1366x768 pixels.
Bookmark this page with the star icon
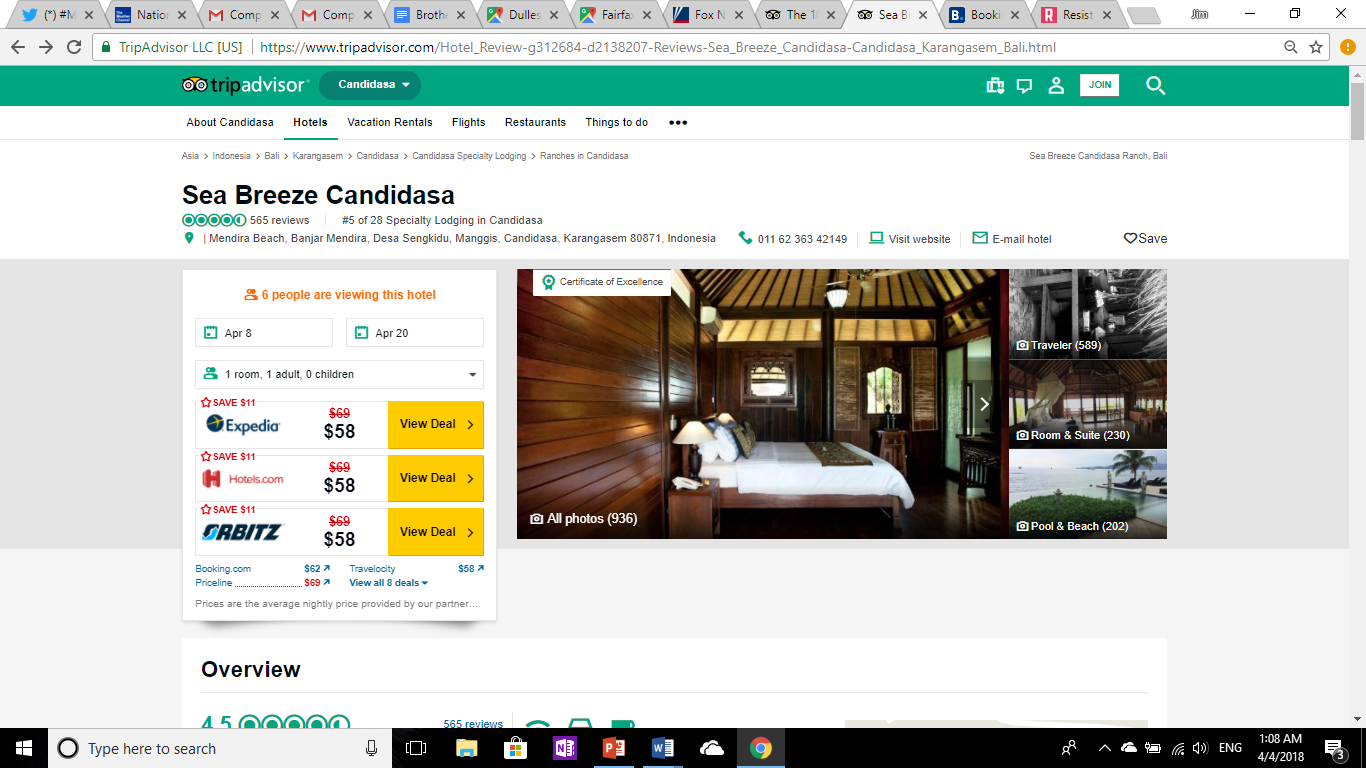coord(1316,47)
